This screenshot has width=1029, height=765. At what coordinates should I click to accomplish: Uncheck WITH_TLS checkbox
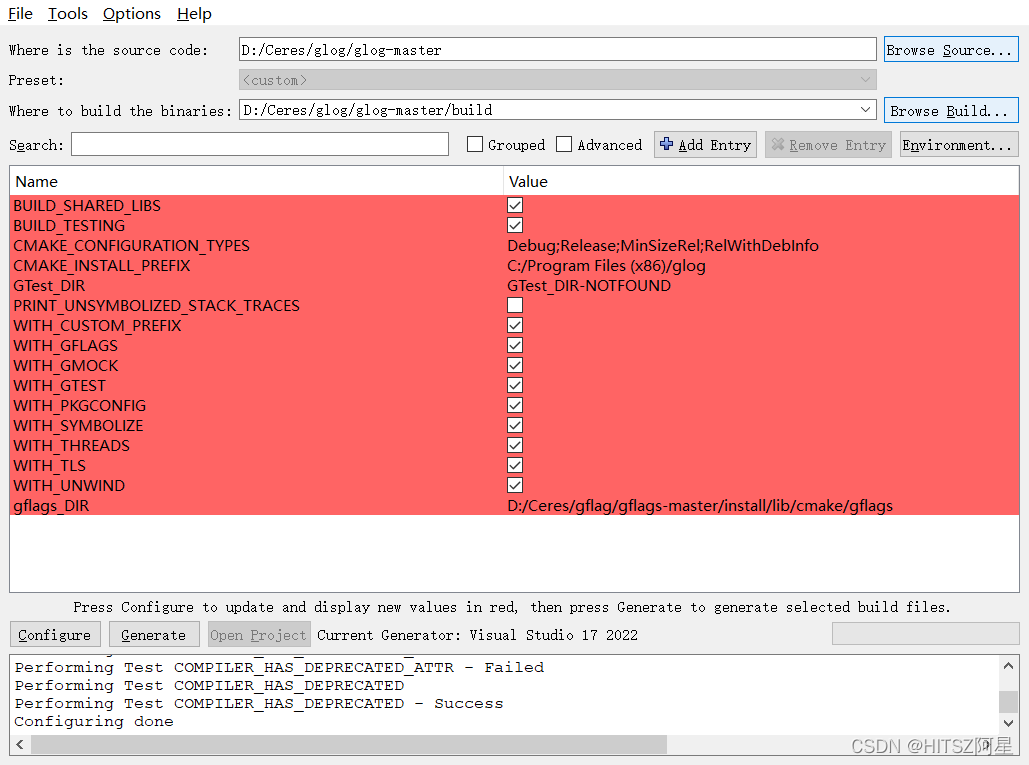515,465
